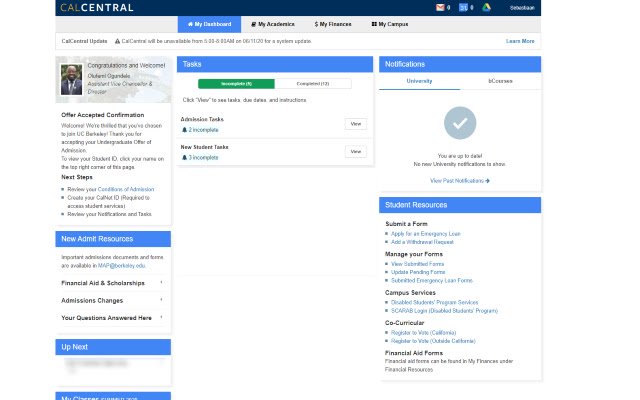Expand Admissions Changes
This screenshot has height=400, width=640.
pyautogui.click(x=113, y=300)
